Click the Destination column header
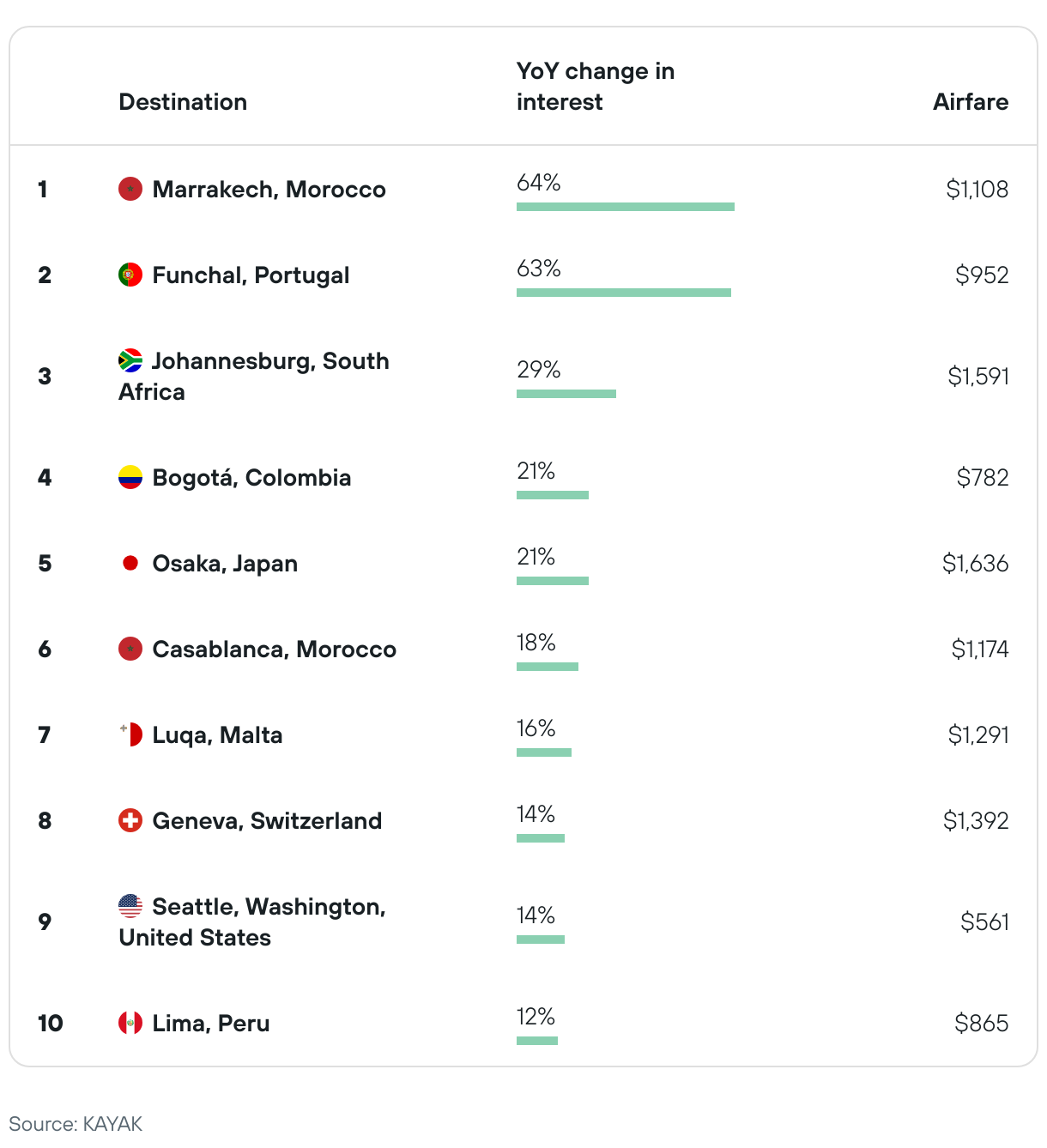1047x1148 pixels. click(183, 102)
